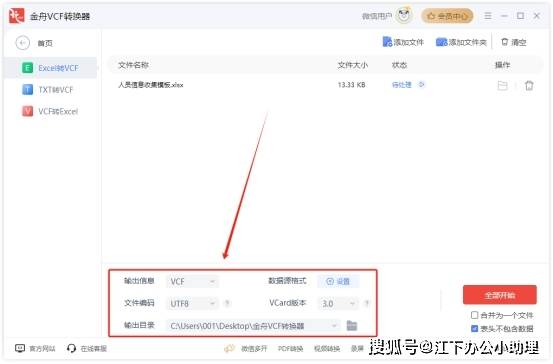
Task: Click the help icon next to 文件编码
Action: [227, 303]
